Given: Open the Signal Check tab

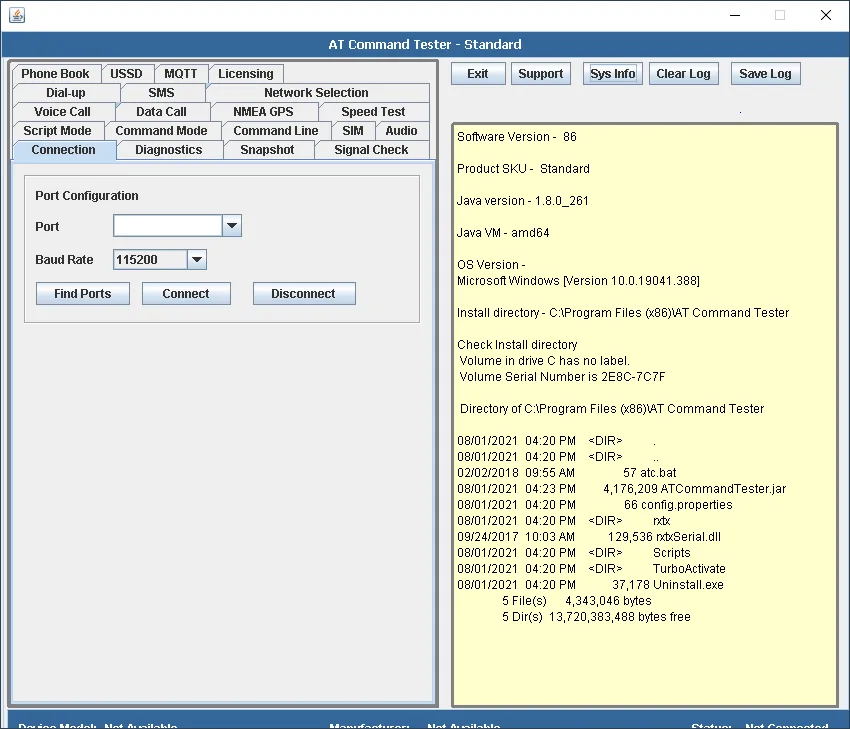Looking at the screenshot, I should (x=371, y=150).
